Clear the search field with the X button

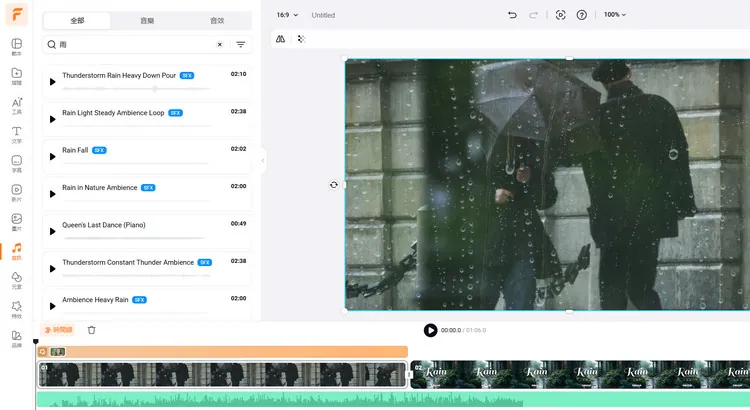pyautogui.click(x=220, y=45)
